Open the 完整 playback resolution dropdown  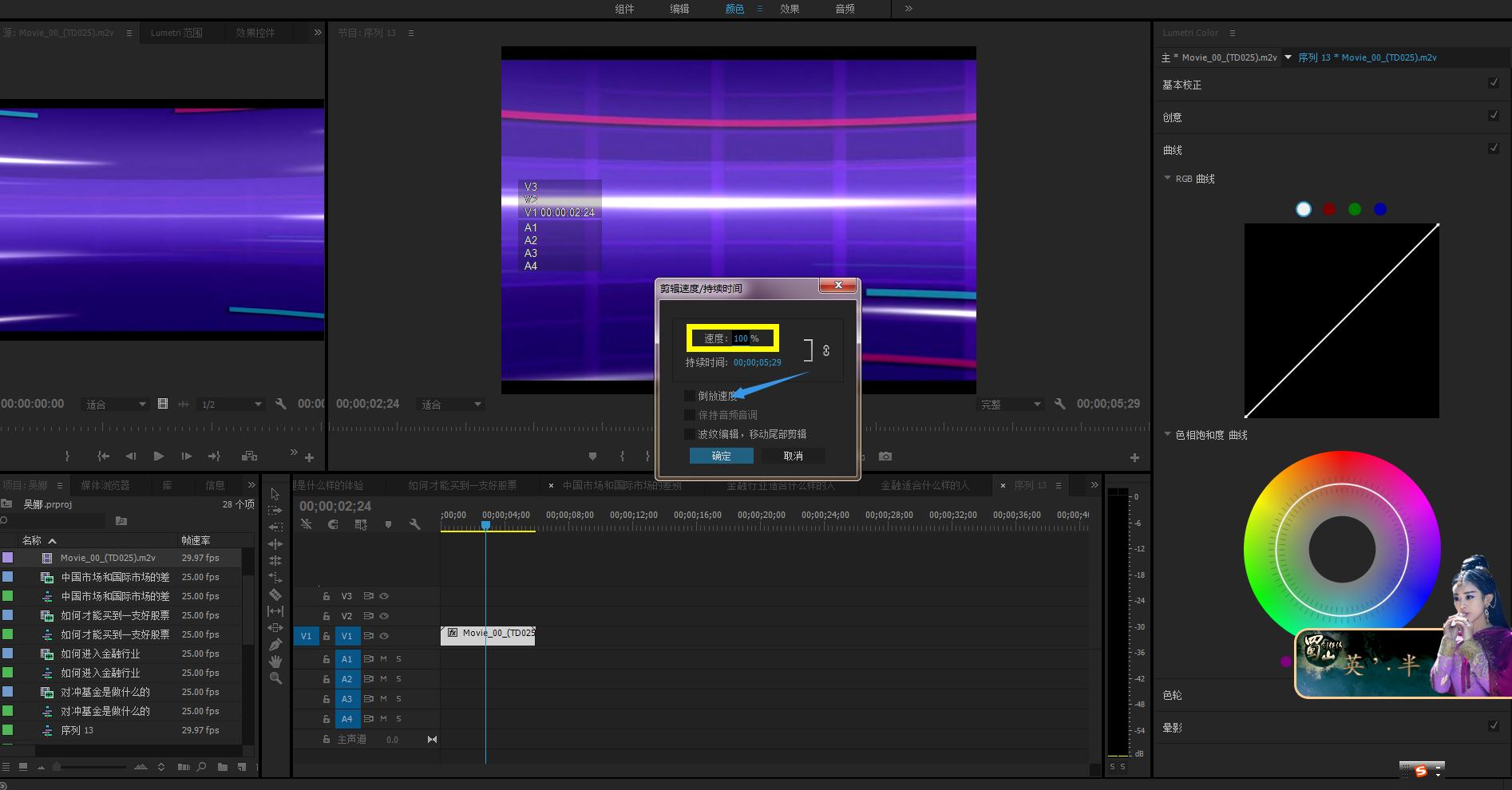(x=1011, y=405)
